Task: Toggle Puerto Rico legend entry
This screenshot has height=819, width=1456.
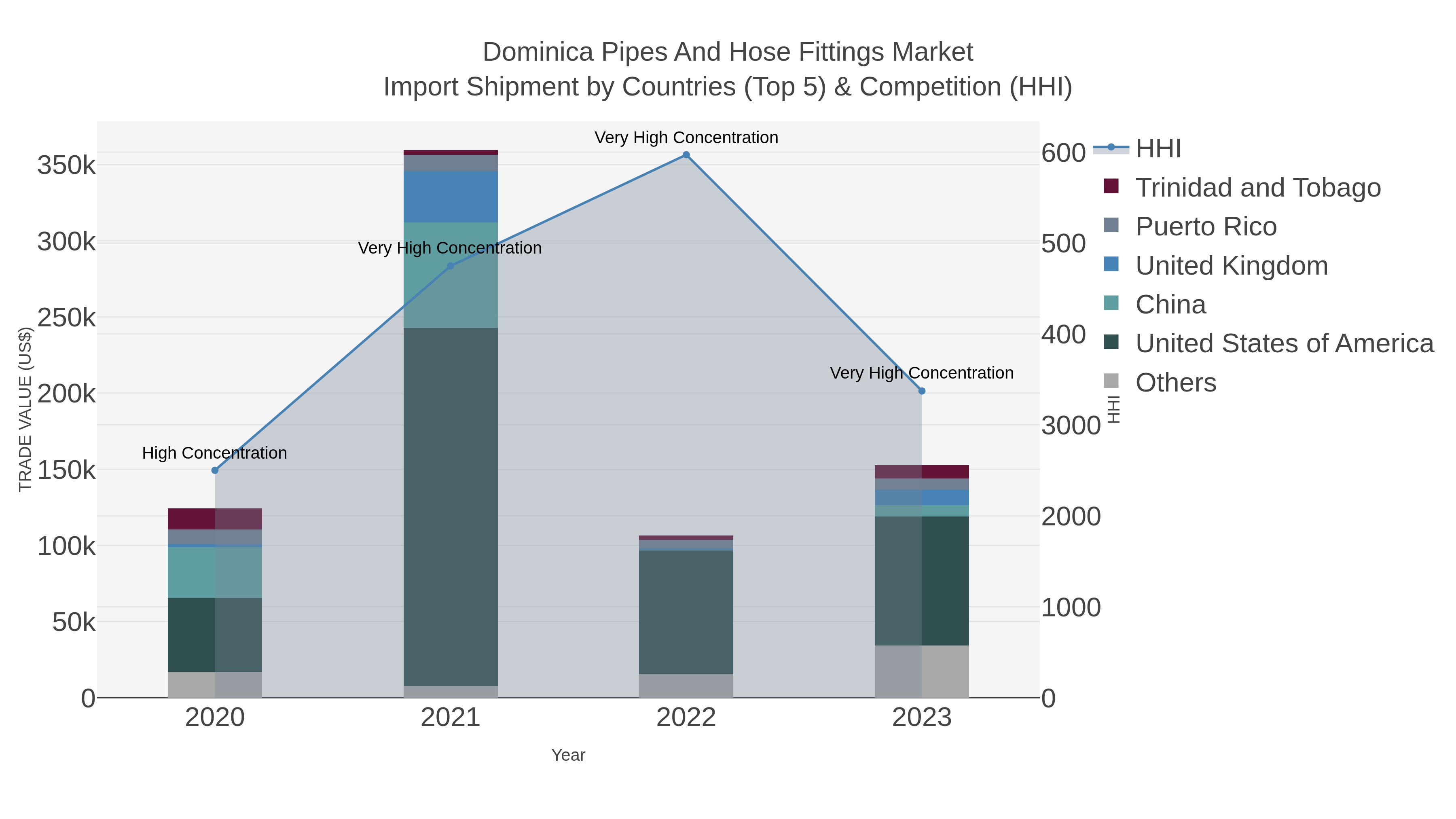Action: [1190, 226]
